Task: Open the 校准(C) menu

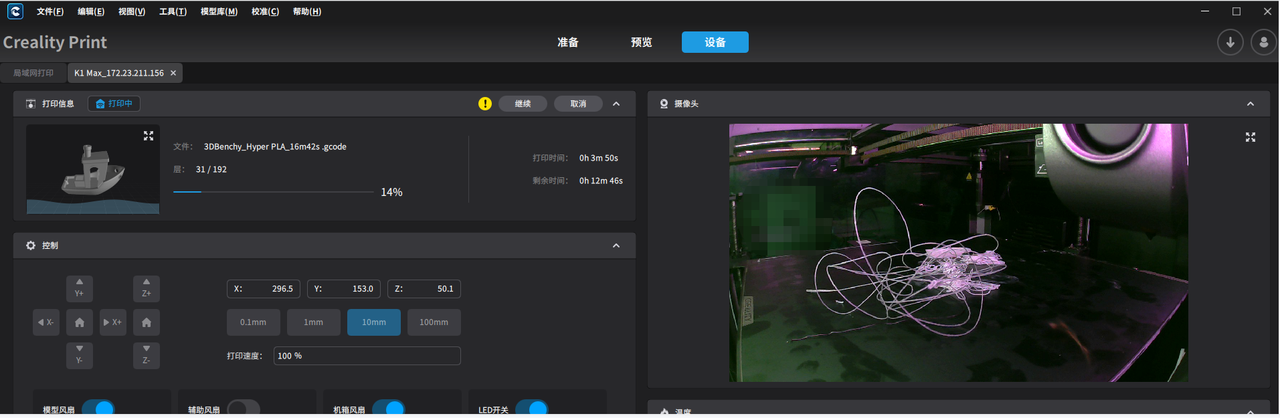Action: click(x=265, y=12)
